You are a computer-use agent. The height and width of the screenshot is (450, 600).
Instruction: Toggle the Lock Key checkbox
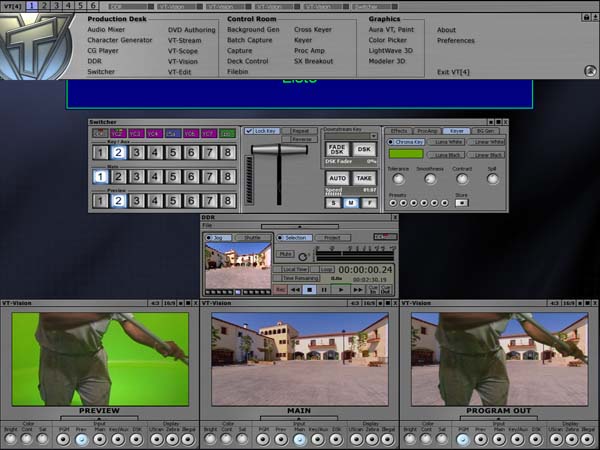tap(262, 131)
